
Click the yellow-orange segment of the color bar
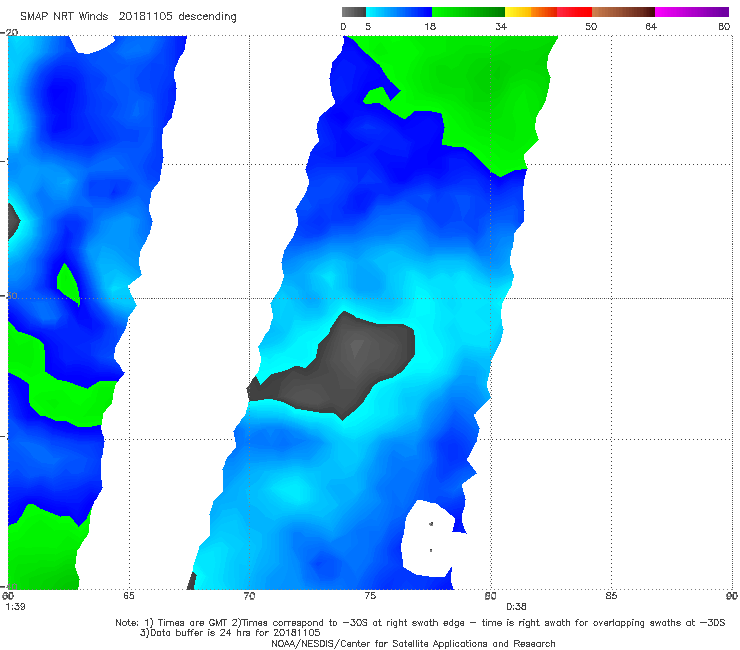coord(531,12)
